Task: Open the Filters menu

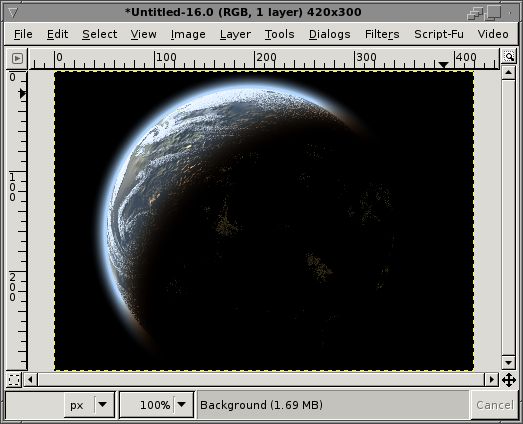Action: pyautogui.click(x=382, y=34)
